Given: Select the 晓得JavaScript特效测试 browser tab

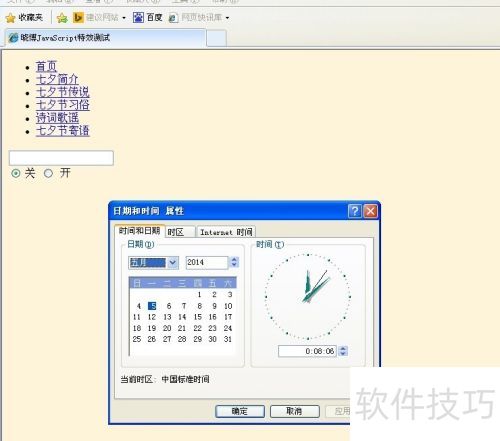Looking at the screenshot, I should pyautogui.click(x=106, y=38).
